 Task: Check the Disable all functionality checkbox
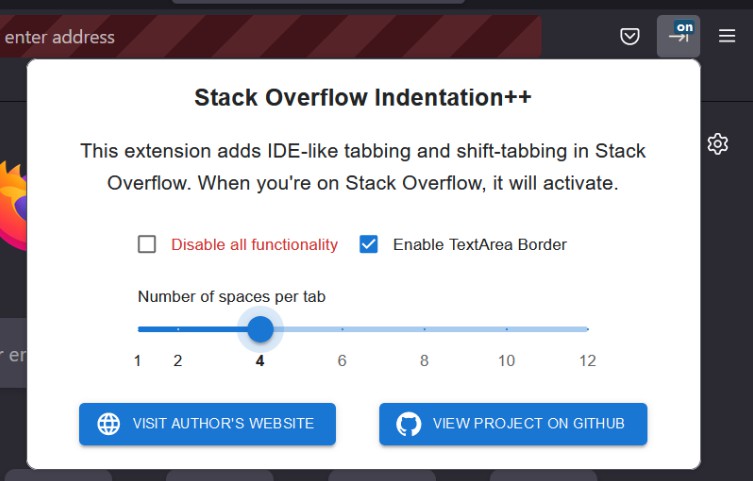click(x=147, y=244)
